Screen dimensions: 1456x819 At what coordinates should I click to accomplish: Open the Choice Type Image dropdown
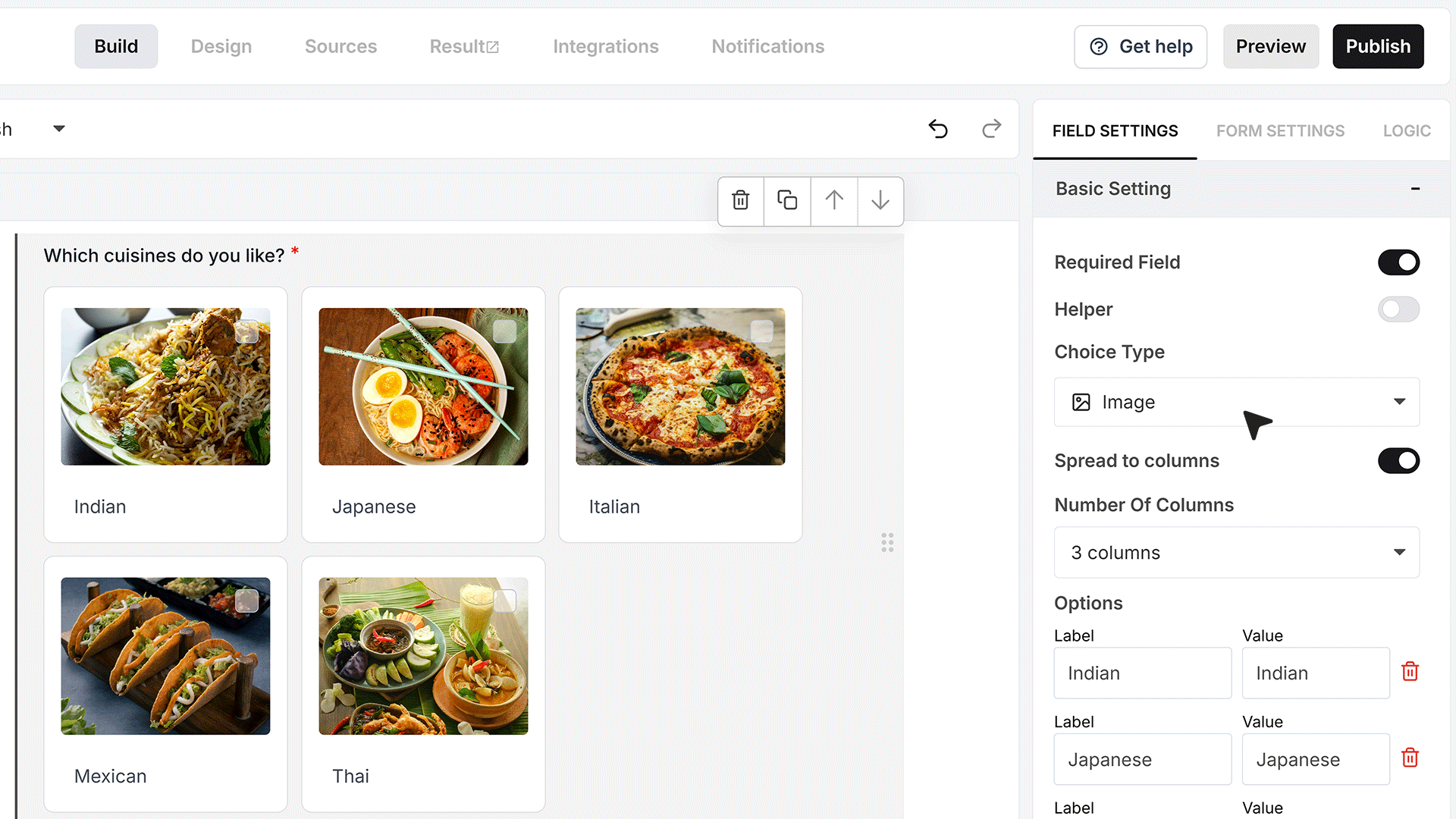click(1236, 402)
